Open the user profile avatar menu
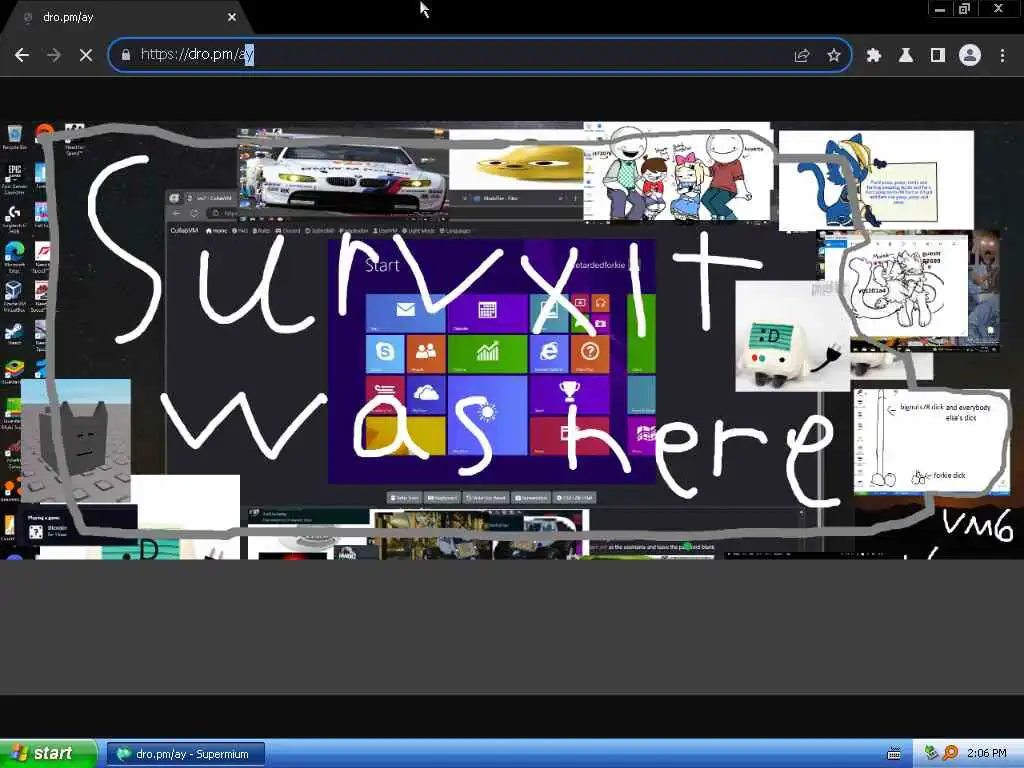 point(970,56)
